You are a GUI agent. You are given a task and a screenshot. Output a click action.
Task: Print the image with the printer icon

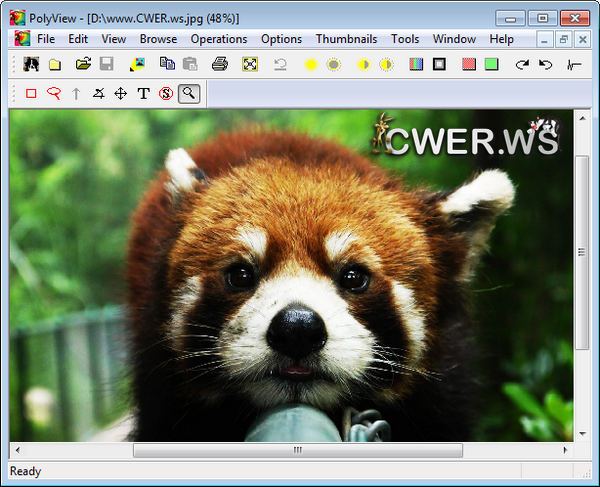pyautogui.click(x=220, y=64)
